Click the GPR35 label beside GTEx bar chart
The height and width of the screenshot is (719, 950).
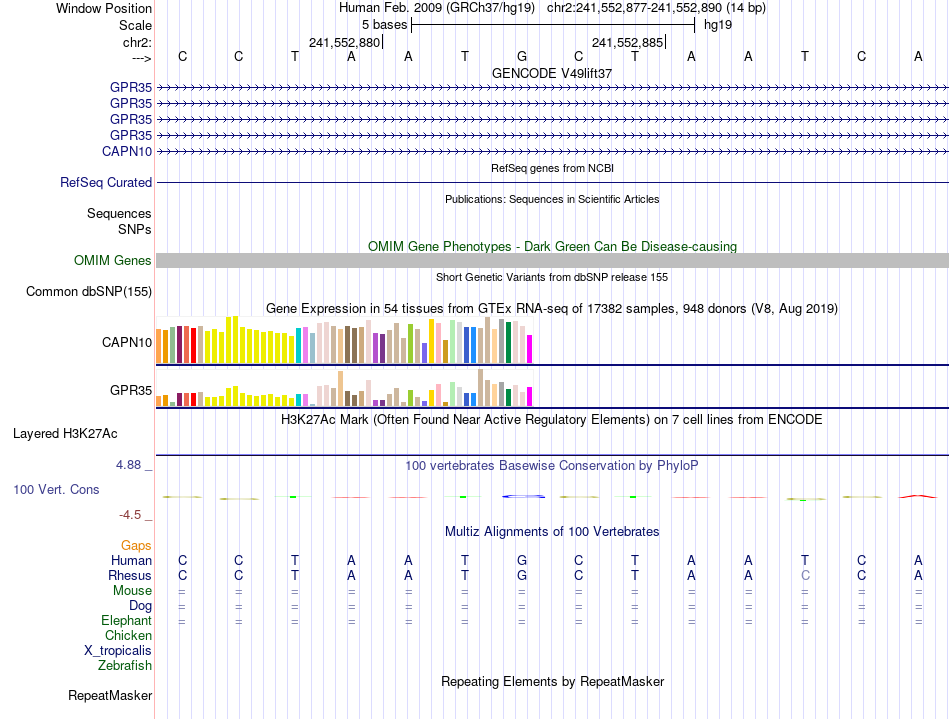pos(131,390)
